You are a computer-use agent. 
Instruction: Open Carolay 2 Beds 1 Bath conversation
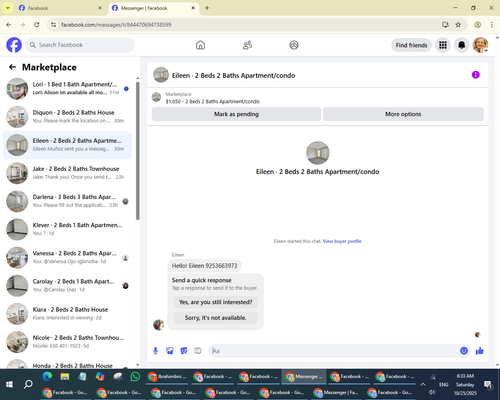(67, 286)
